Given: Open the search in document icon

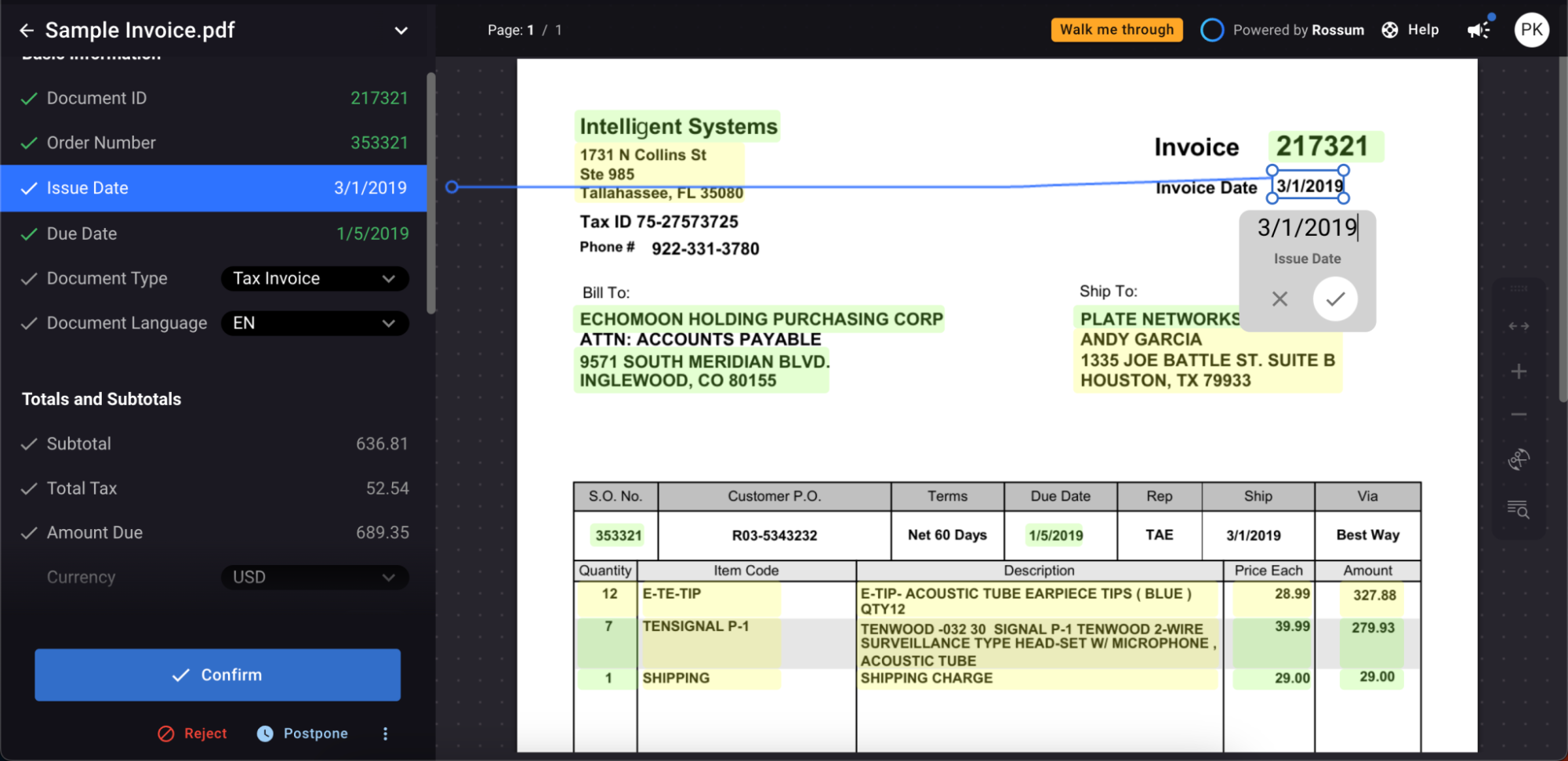Looking at the screenshot, I should click(1519, 509).
